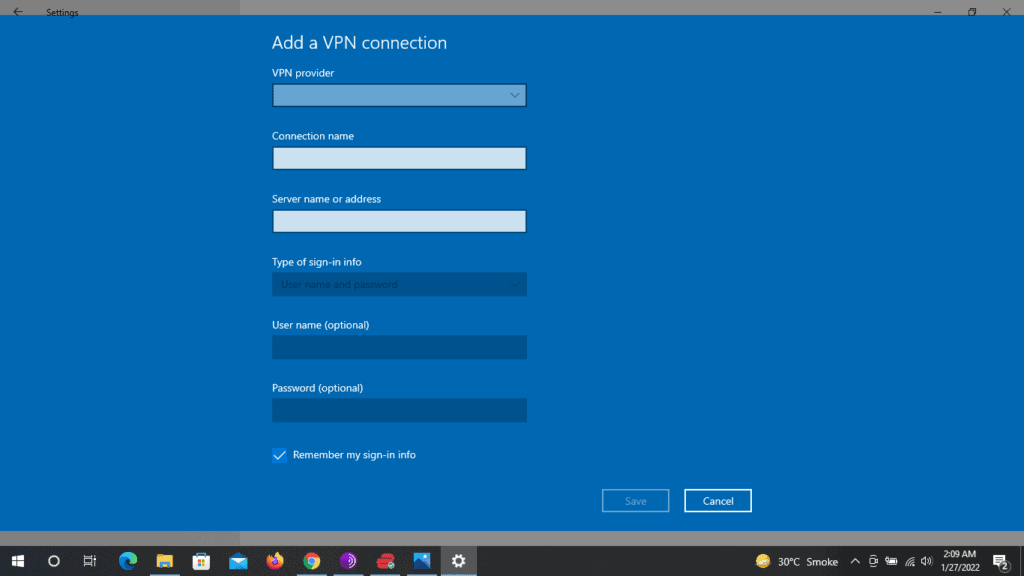Launch Firefox from the taskbar
Screen dimensions: 1024x576
point(275,561)
